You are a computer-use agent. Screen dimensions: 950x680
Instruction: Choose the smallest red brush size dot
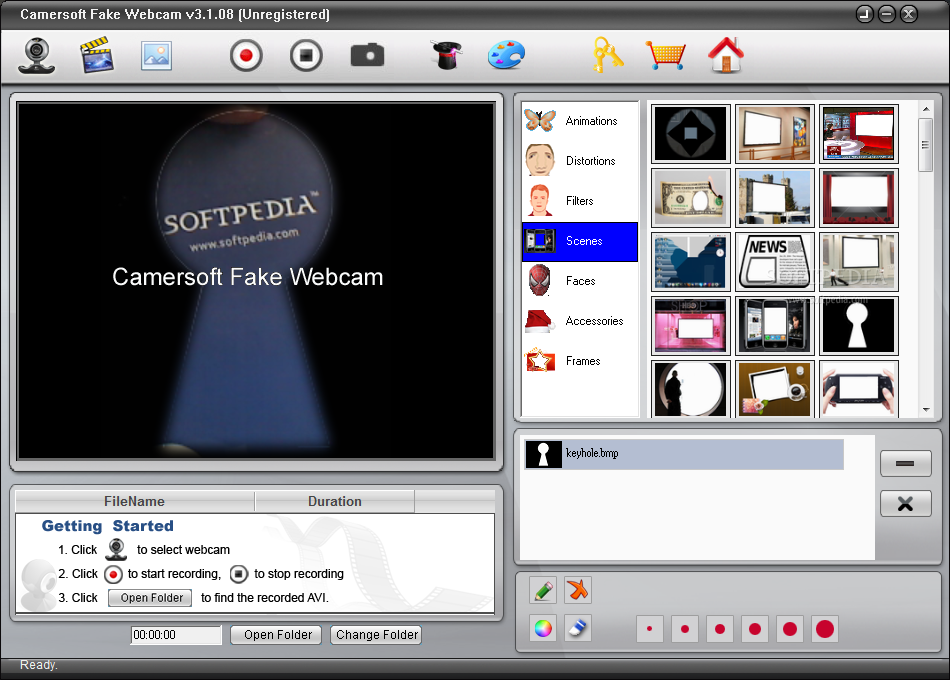coord(649,629)
